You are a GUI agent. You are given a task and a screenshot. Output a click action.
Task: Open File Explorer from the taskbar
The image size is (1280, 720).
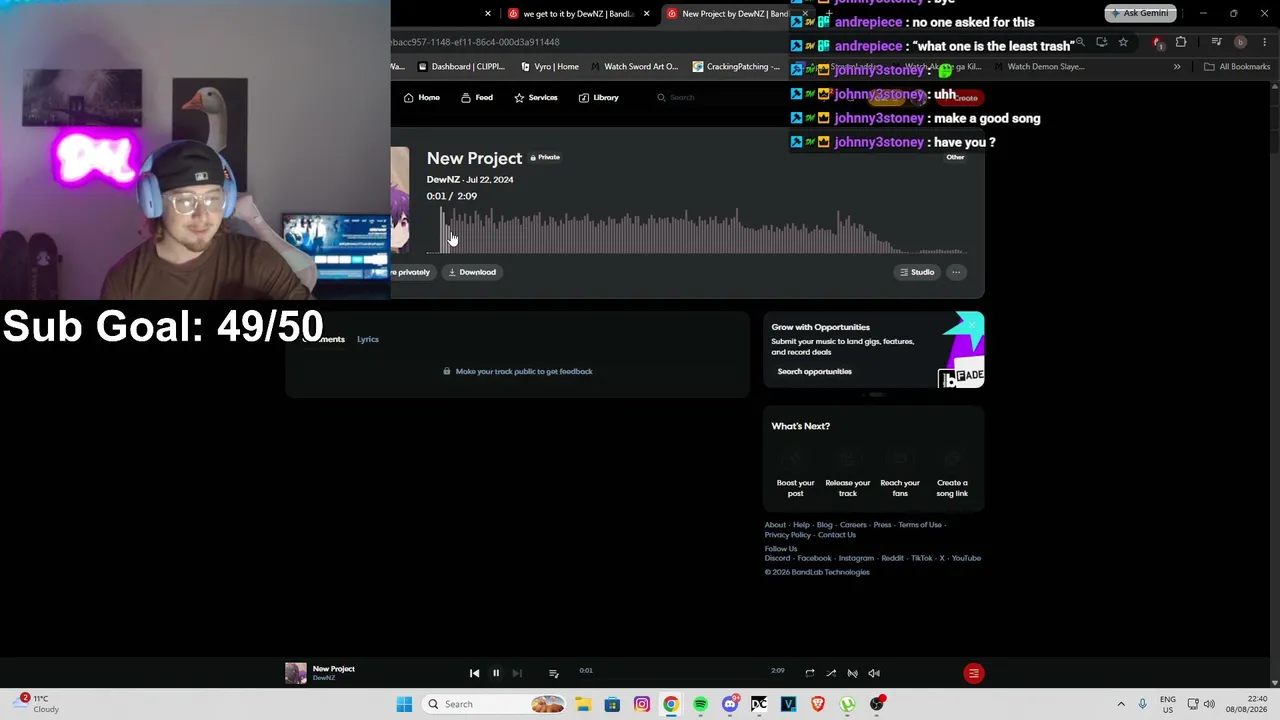pyautogui.click(x=583, y=704)
